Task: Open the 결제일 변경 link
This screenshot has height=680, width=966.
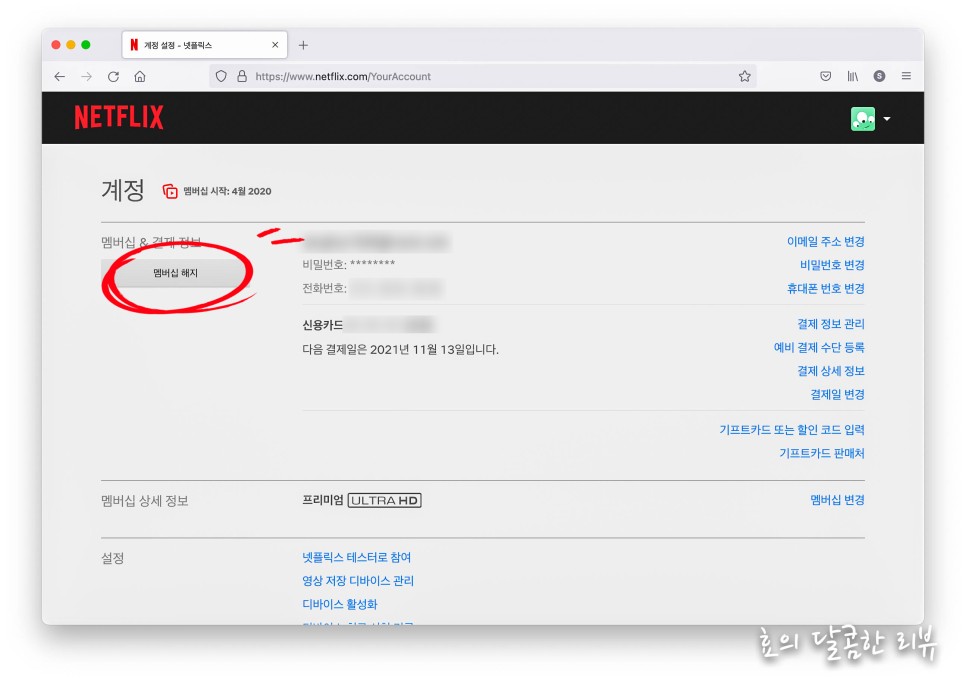Action: [837, 394]
